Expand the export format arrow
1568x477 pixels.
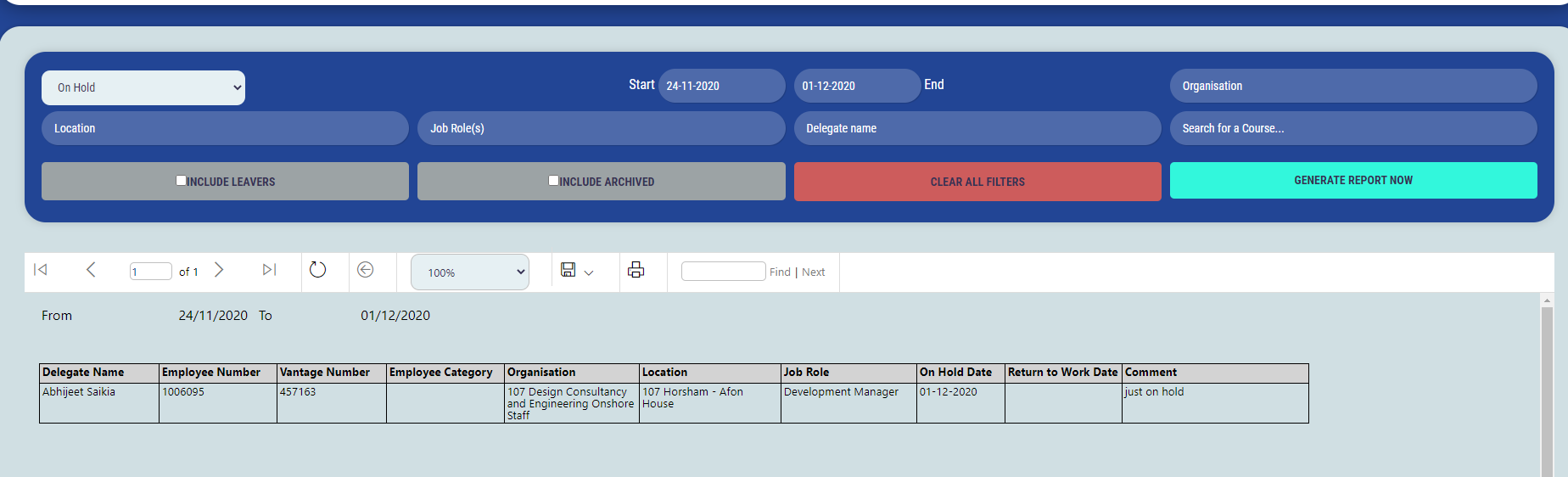589,272
